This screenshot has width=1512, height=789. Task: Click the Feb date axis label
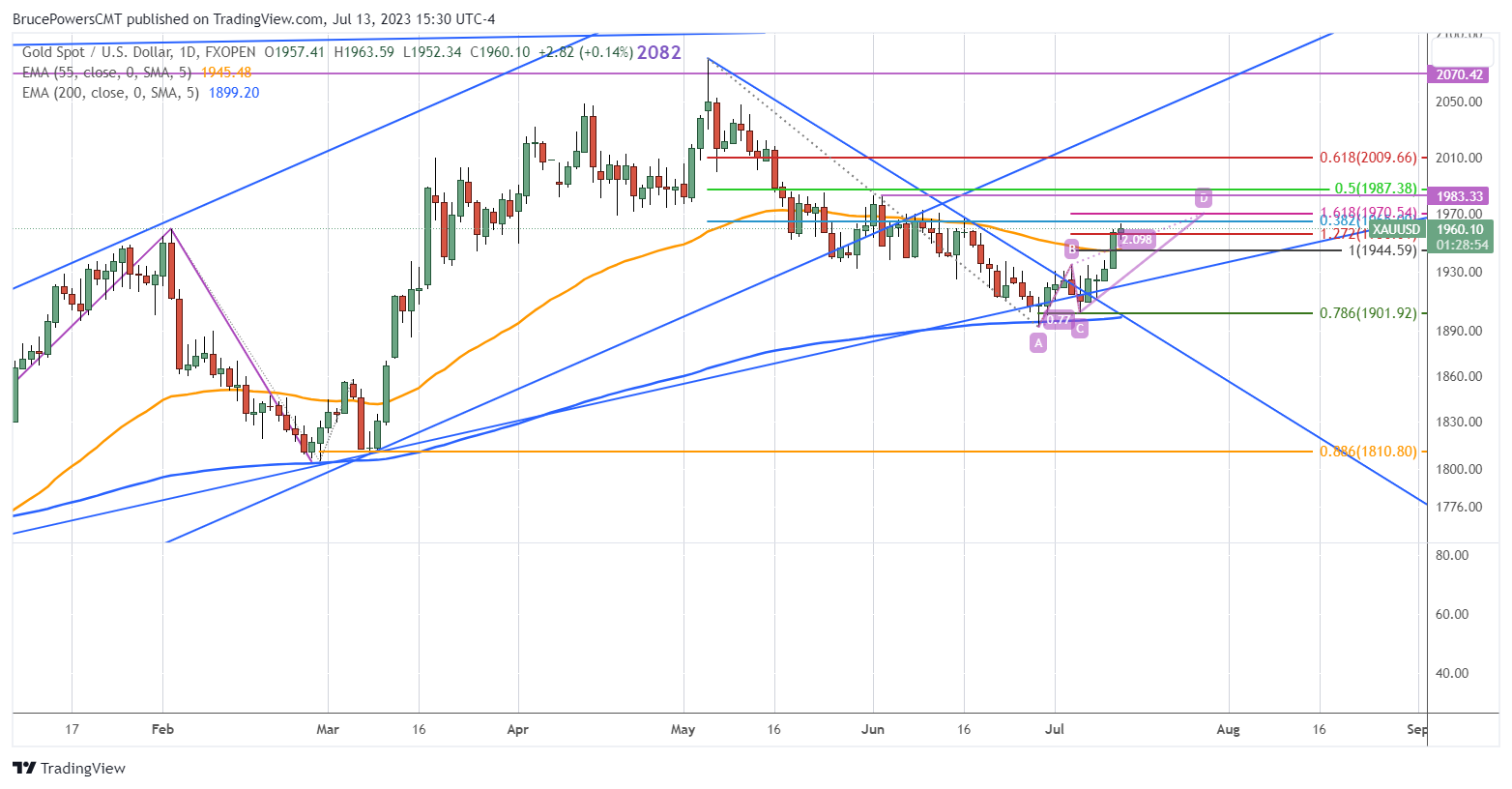[x=162, y=729]
